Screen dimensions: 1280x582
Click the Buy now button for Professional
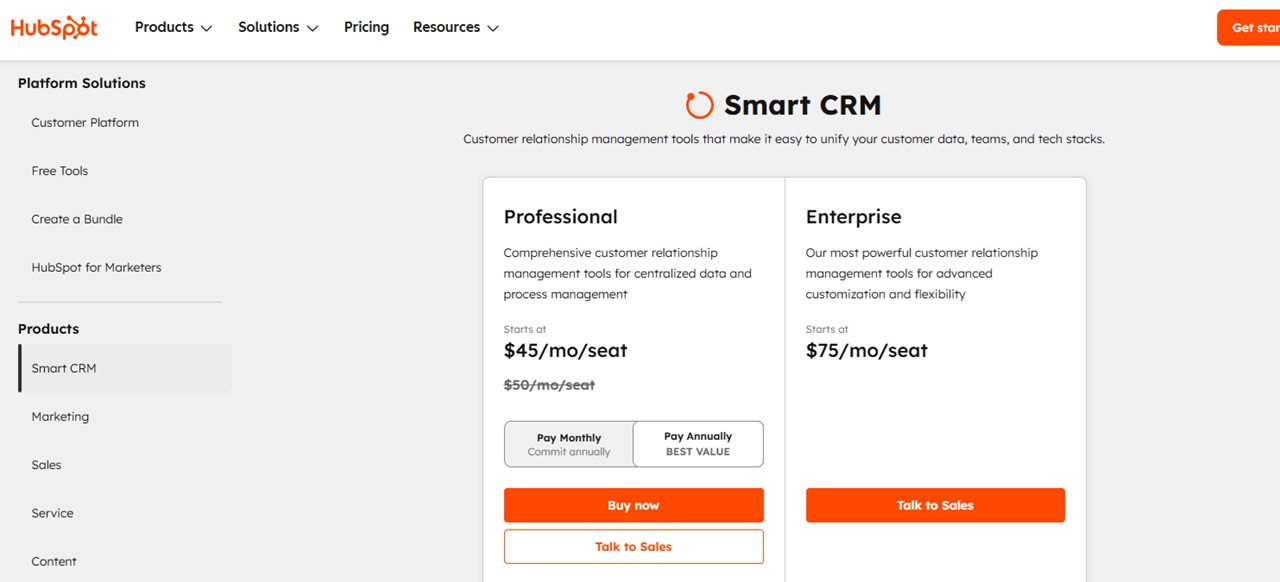click(x=633, y=505)
